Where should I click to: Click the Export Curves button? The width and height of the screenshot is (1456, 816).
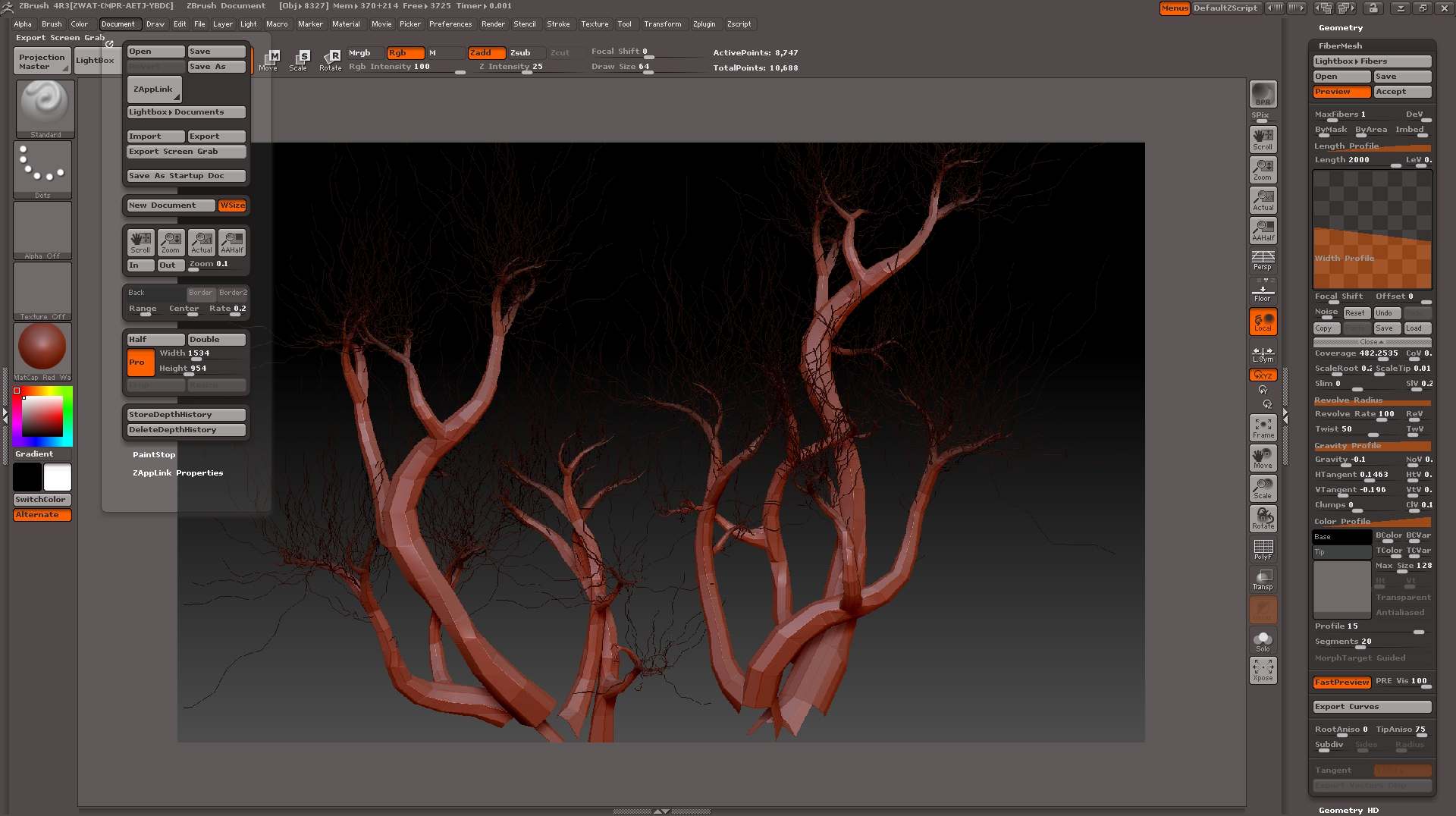click(x=1371, y=706)
